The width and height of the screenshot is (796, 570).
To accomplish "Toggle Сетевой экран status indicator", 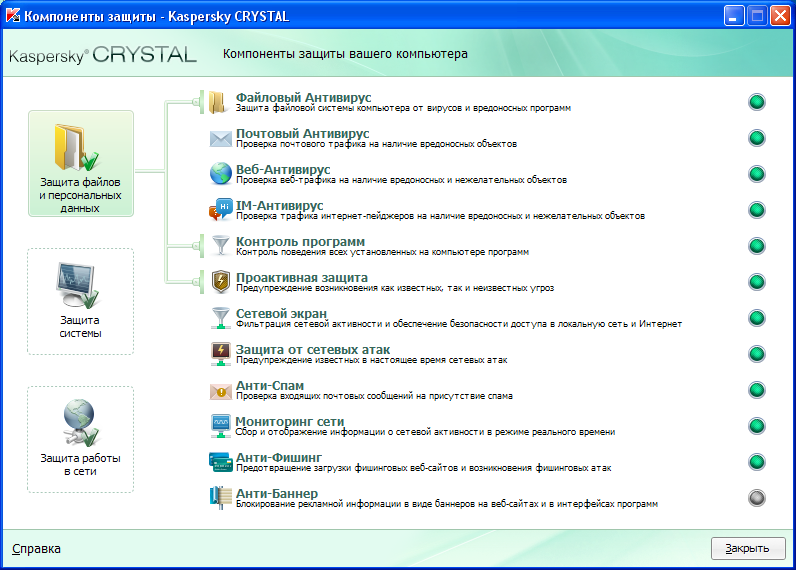I will point(756,318).
